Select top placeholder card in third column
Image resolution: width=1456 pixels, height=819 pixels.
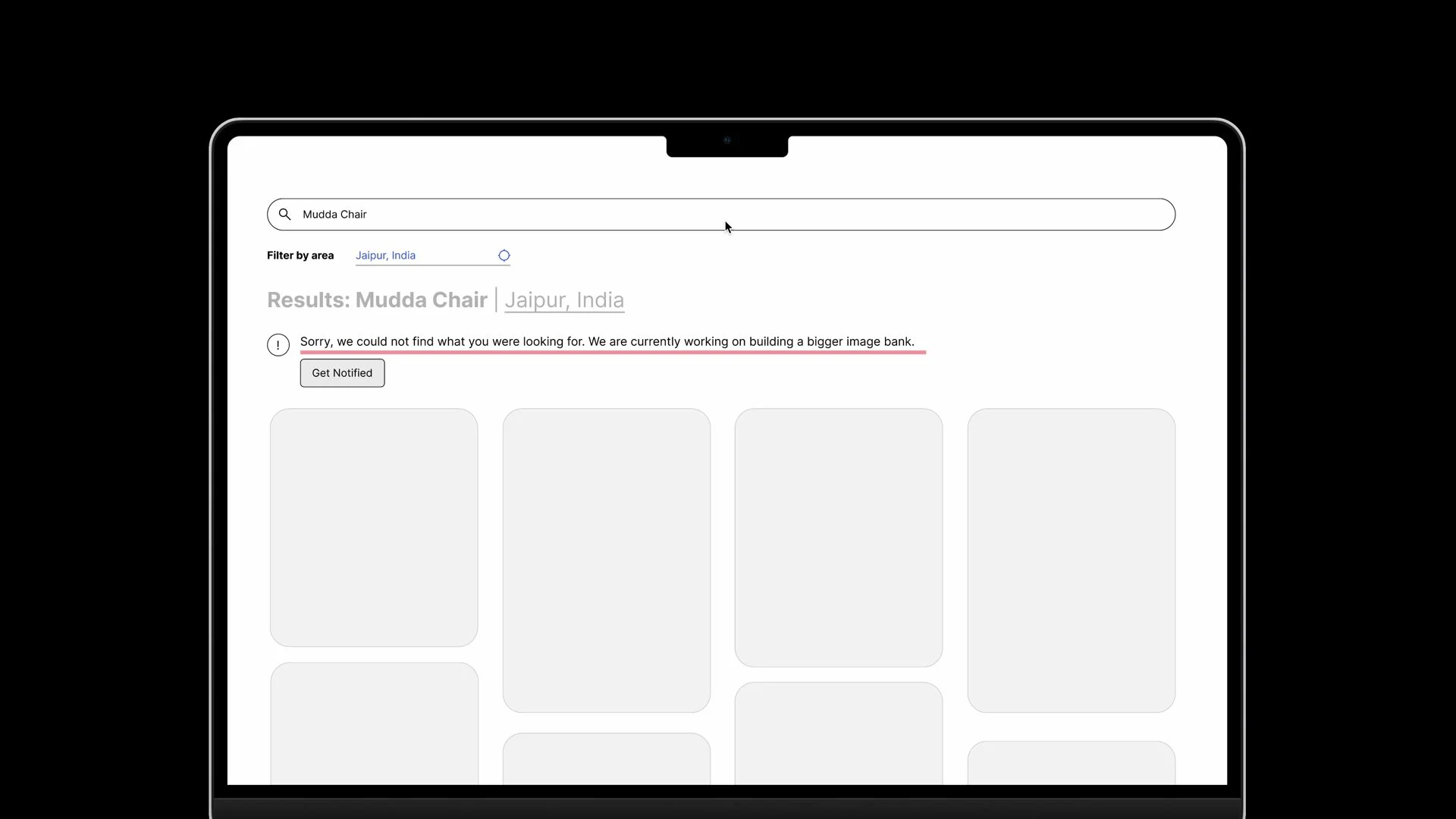(838, 537)
